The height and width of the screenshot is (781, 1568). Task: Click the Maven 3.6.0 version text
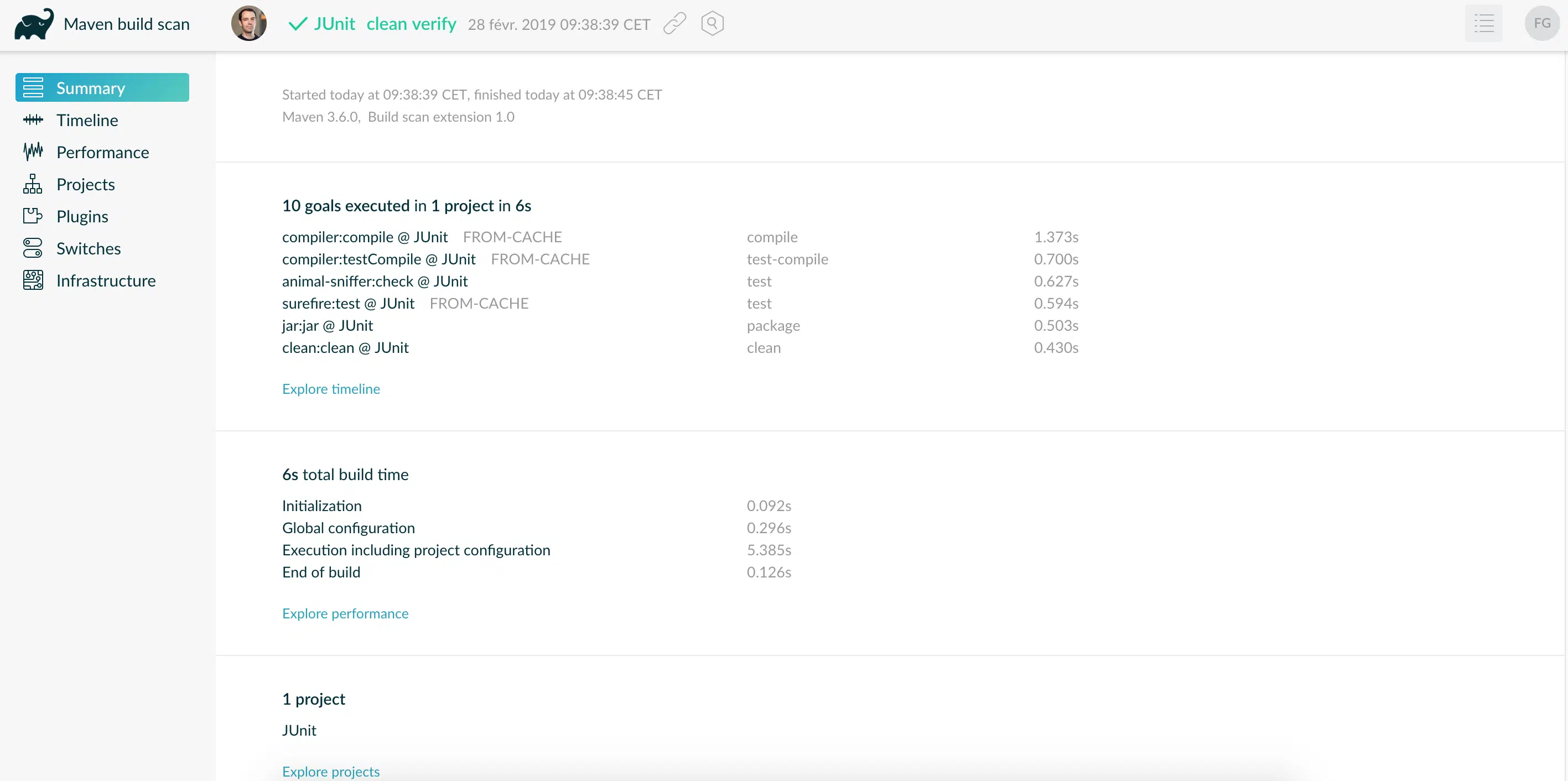pyautogui.click(x=320, y=117)
